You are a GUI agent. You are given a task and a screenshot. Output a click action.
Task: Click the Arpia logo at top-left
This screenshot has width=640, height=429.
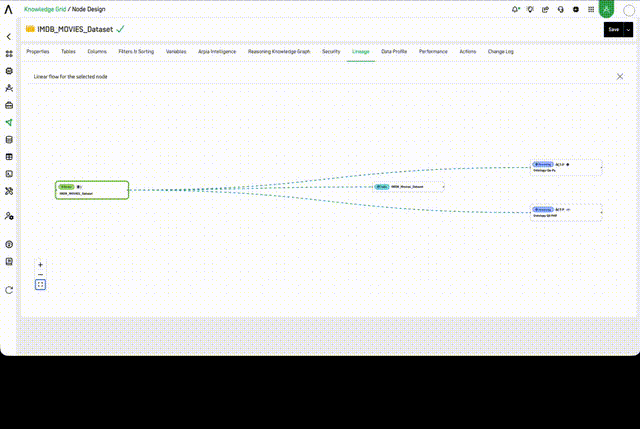[x=9, y=9]
